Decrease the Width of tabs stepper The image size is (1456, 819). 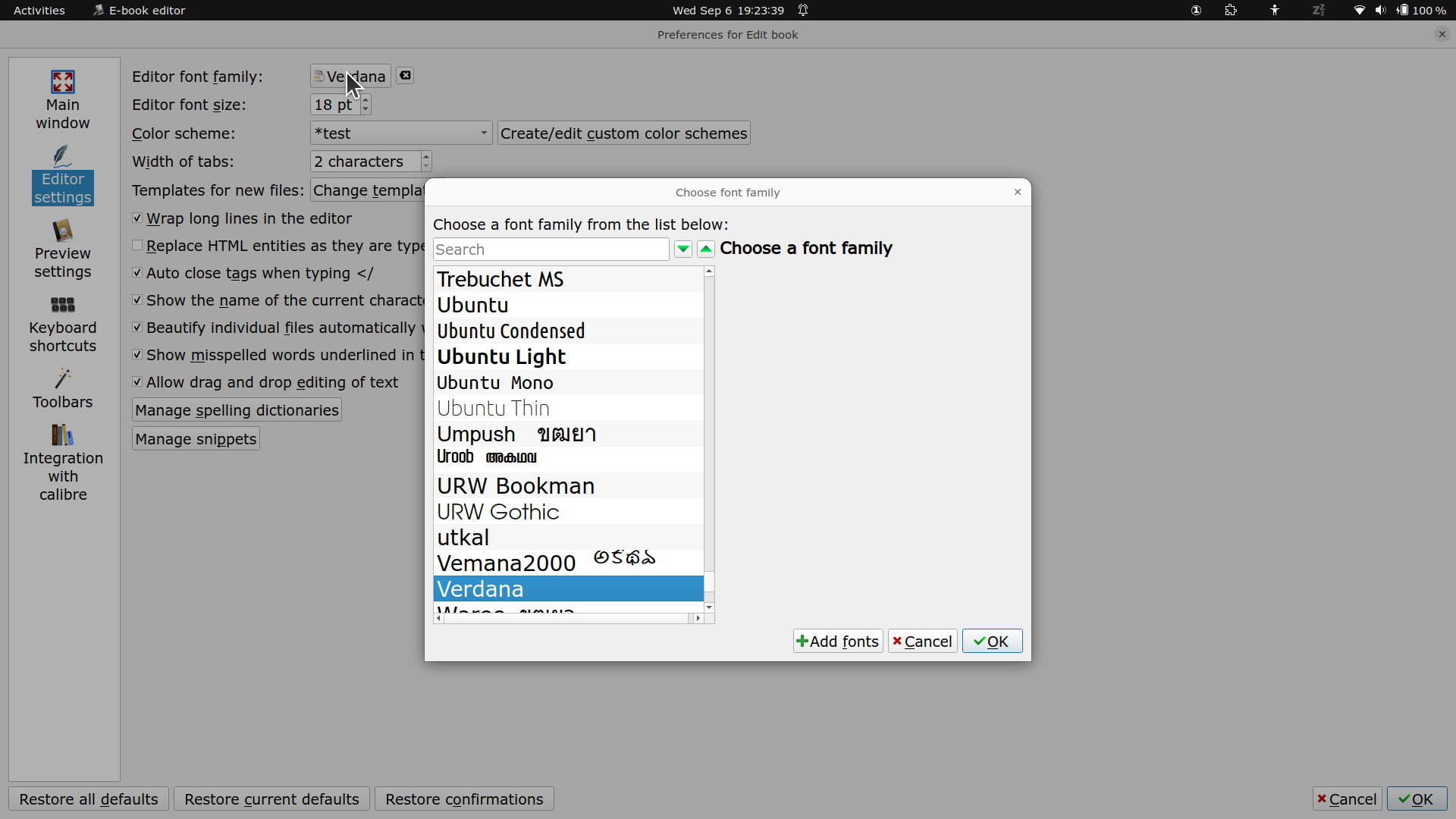pos(426,167)
